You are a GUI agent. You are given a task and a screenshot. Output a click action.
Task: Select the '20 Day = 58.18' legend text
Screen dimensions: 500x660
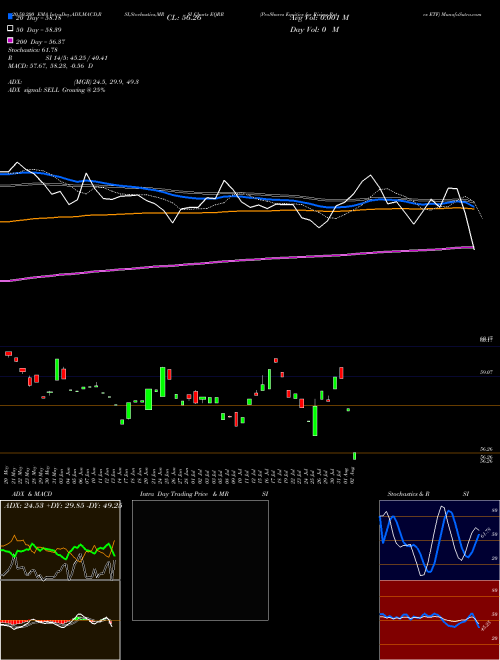39,18
